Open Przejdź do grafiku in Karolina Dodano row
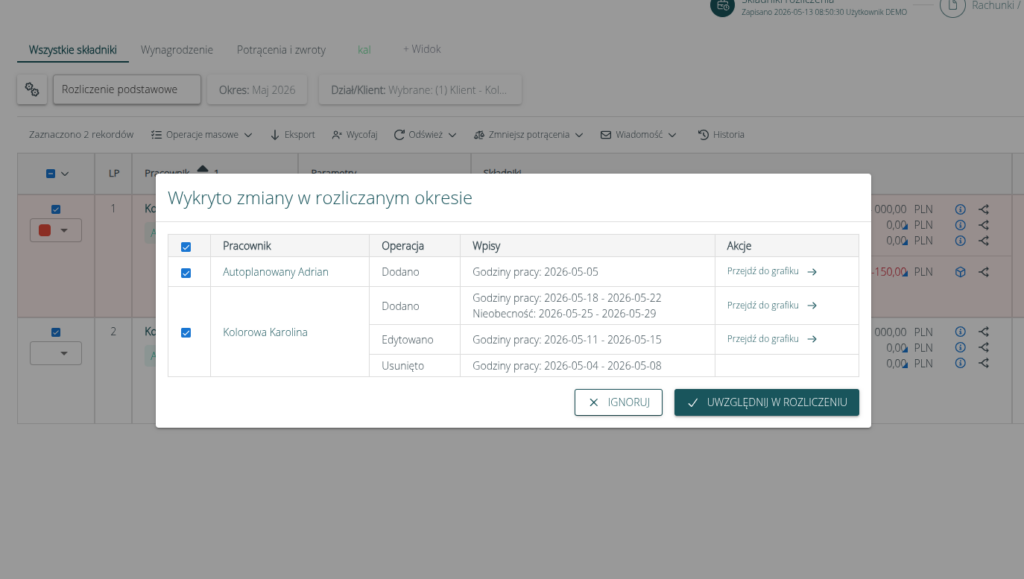 click(771, 305)
